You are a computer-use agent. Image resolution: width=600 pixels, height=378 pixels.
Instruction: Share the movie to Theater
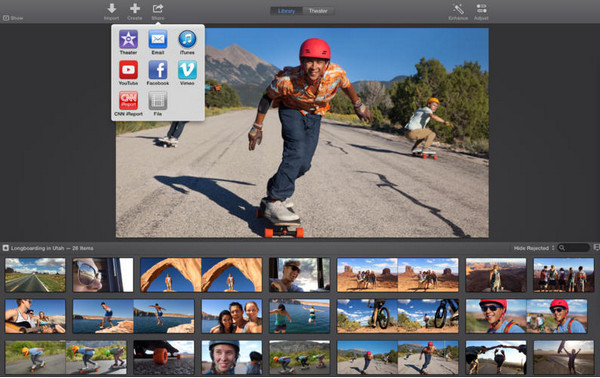(128, 39)
